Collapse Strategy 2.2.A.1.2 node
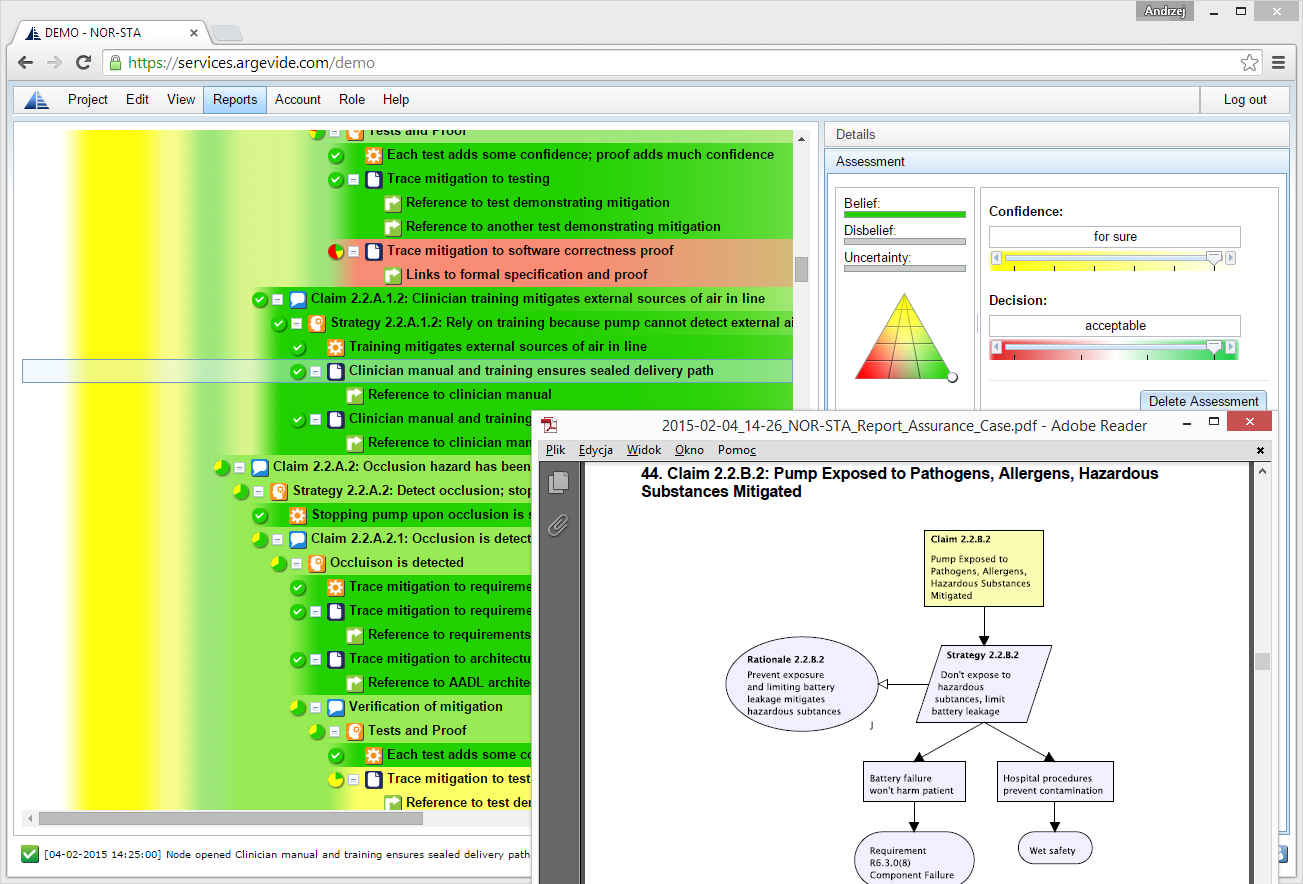This screenshot has width=1303, height=884. [297, 323]
